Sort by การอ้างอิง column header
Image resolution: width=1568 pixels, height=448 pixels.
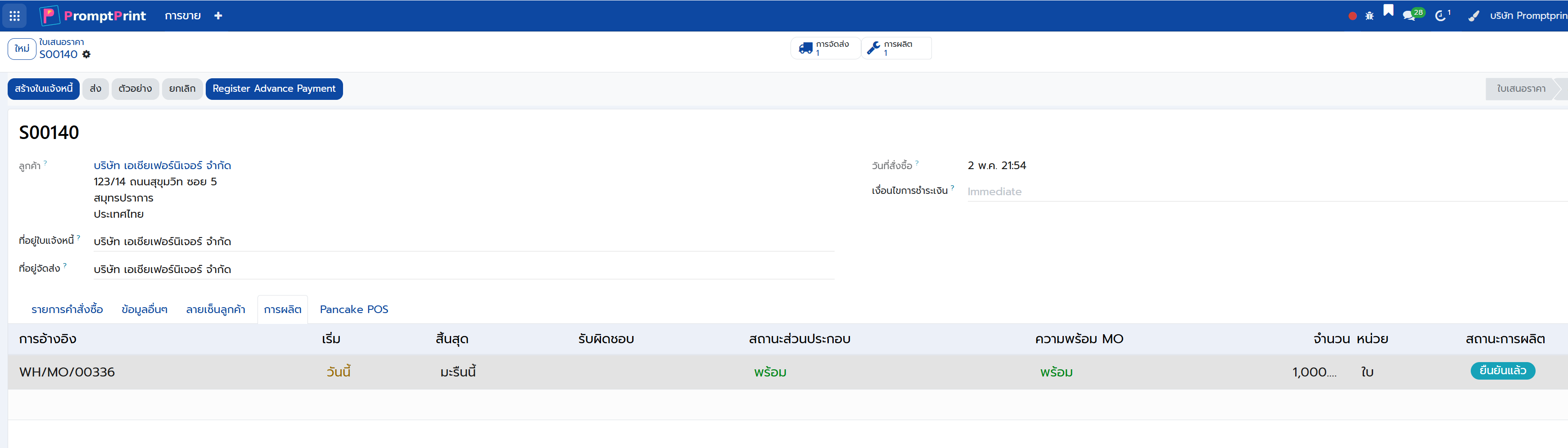click(x=47, y=339)
